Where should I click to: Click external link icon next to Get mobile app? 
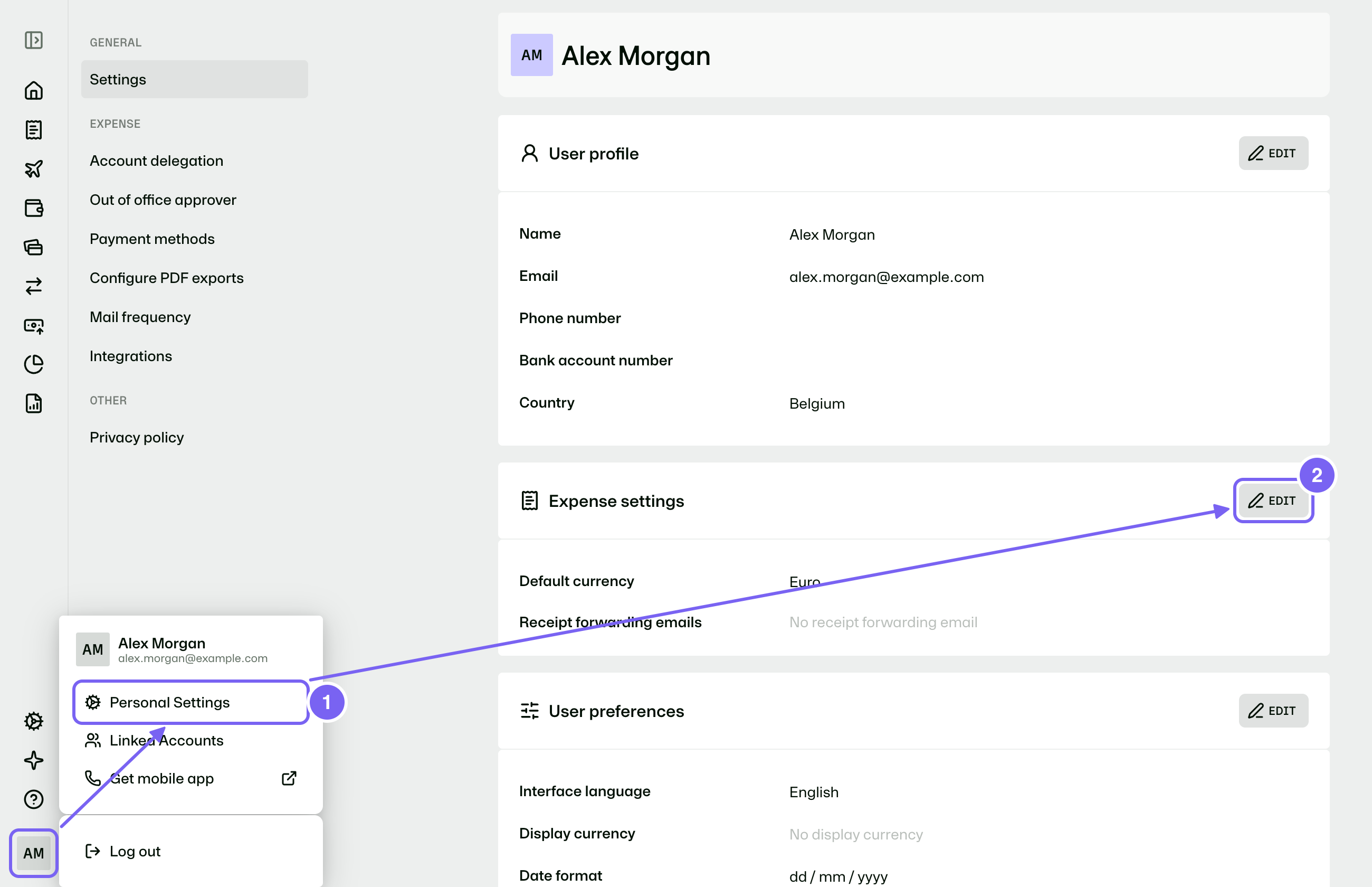(289, 778)
